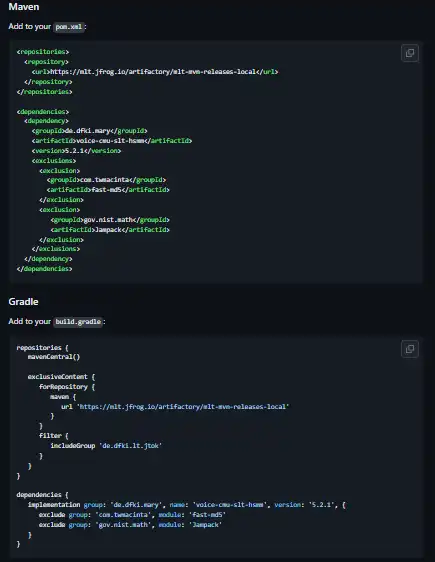Click the Gradle 'dependencies {' line

(42, 495)
